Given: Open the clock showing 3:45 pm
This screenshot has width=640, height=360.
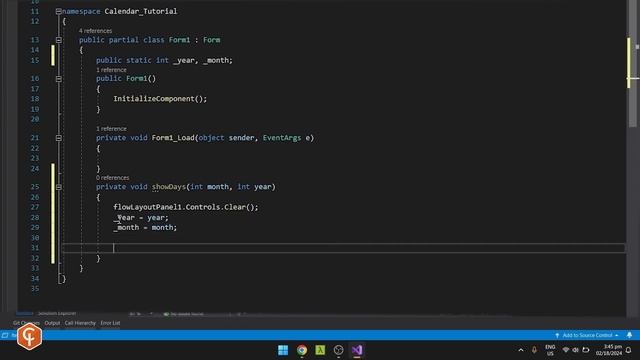Looking at the screenshot, I should 609,350.
